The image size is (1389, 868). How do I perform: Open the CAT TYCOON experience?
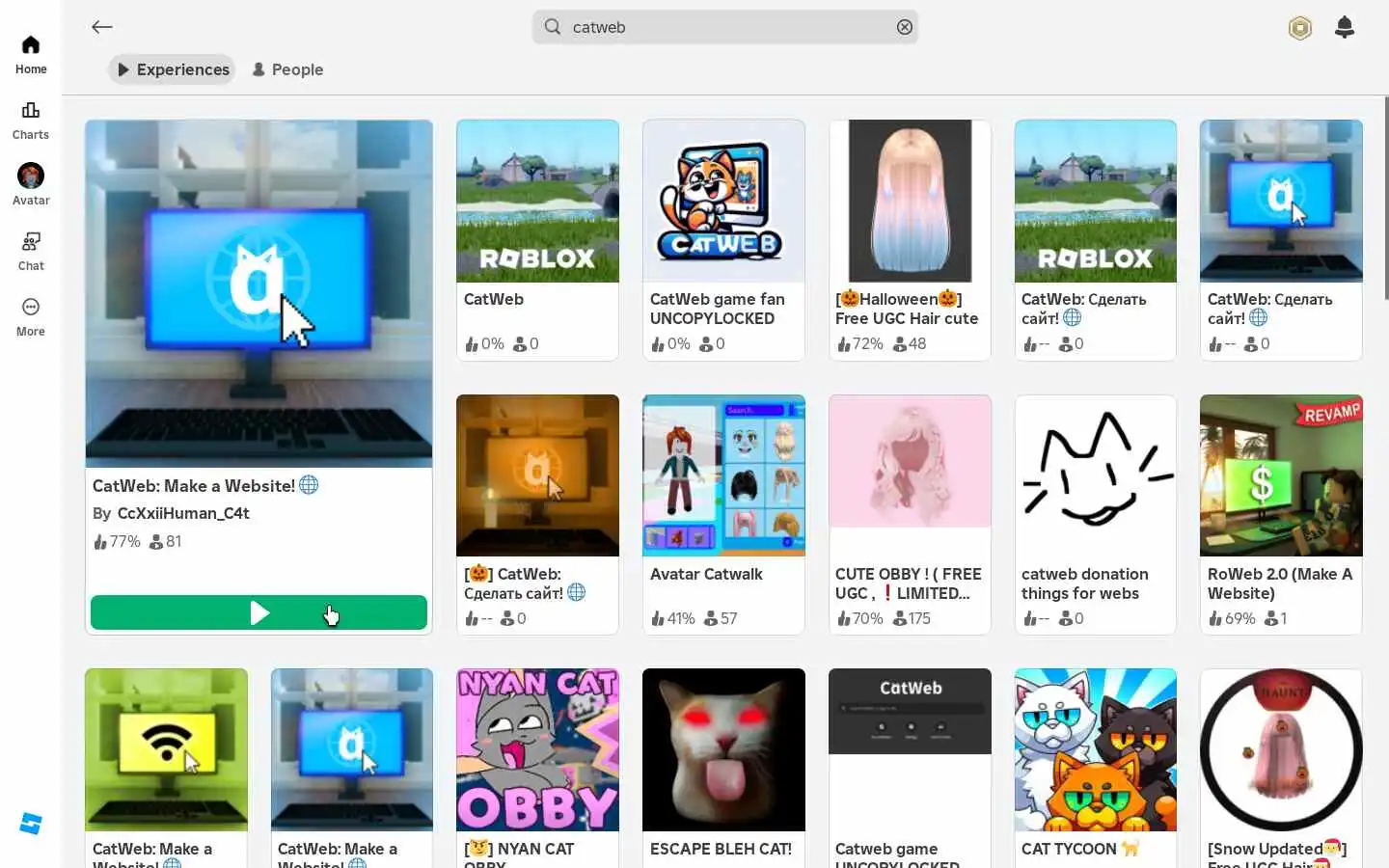[1096, 768]
